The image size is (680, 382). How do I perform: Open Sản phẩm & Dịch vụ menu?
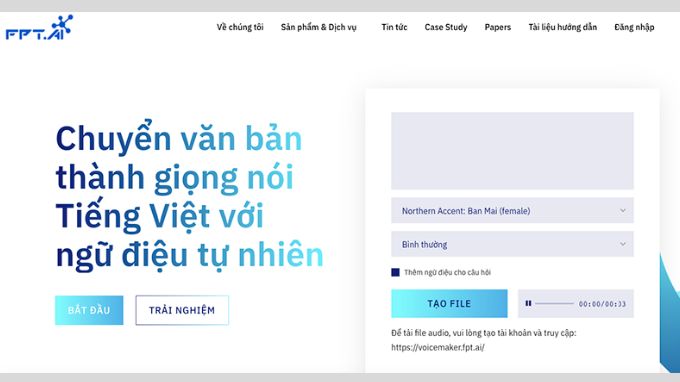click(x=318, y=27)
